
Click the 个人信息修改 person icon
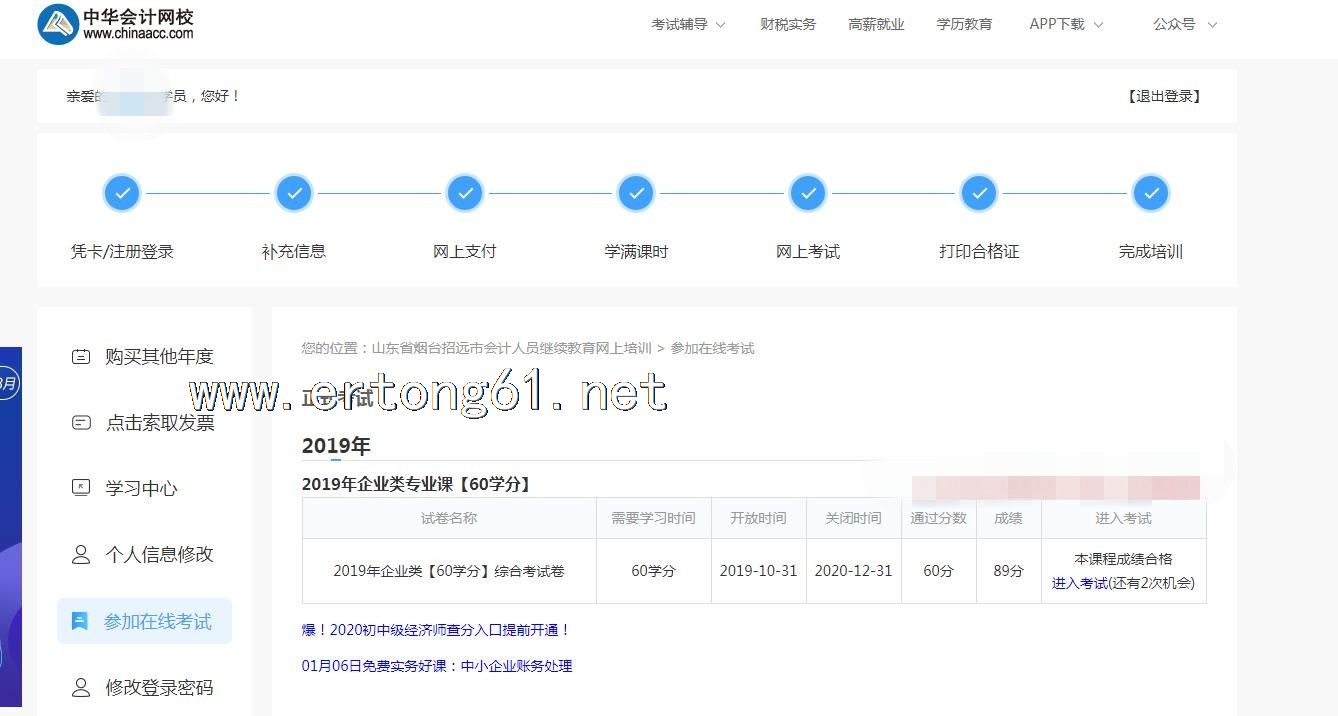click(x=81, y=554)
